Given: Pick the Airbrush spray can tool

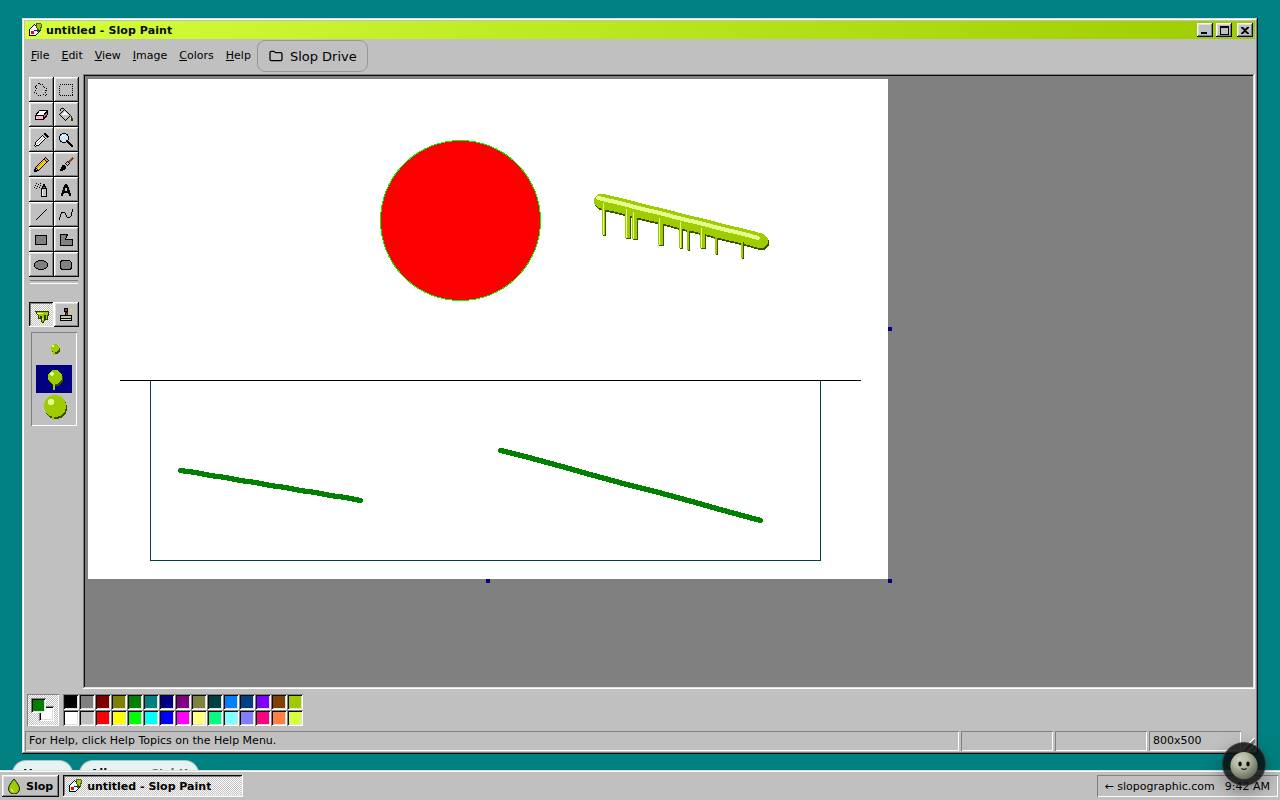Looking at the screenshot, I should coord(41,190).
